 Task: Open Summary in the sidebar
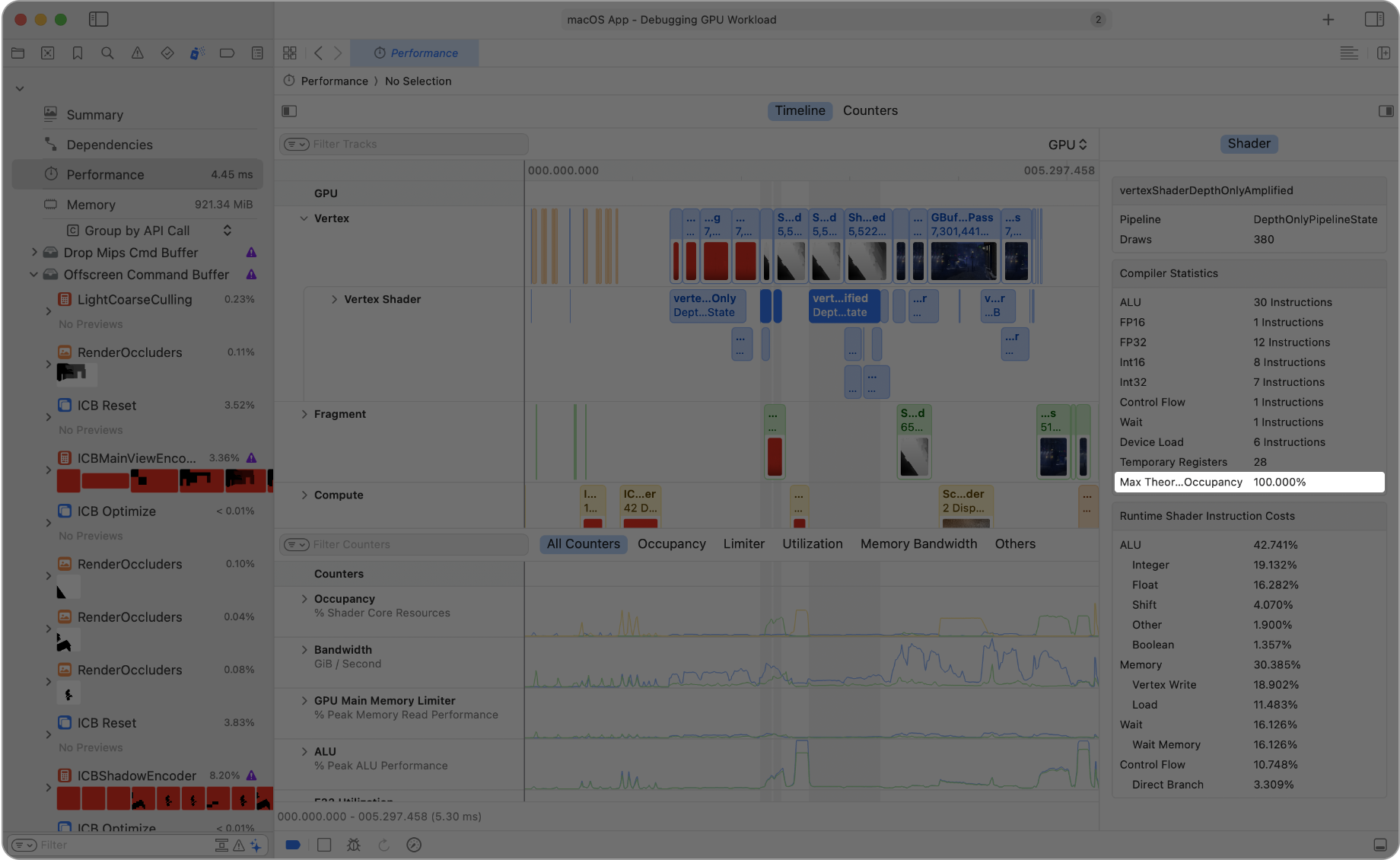tap(94, 115)
